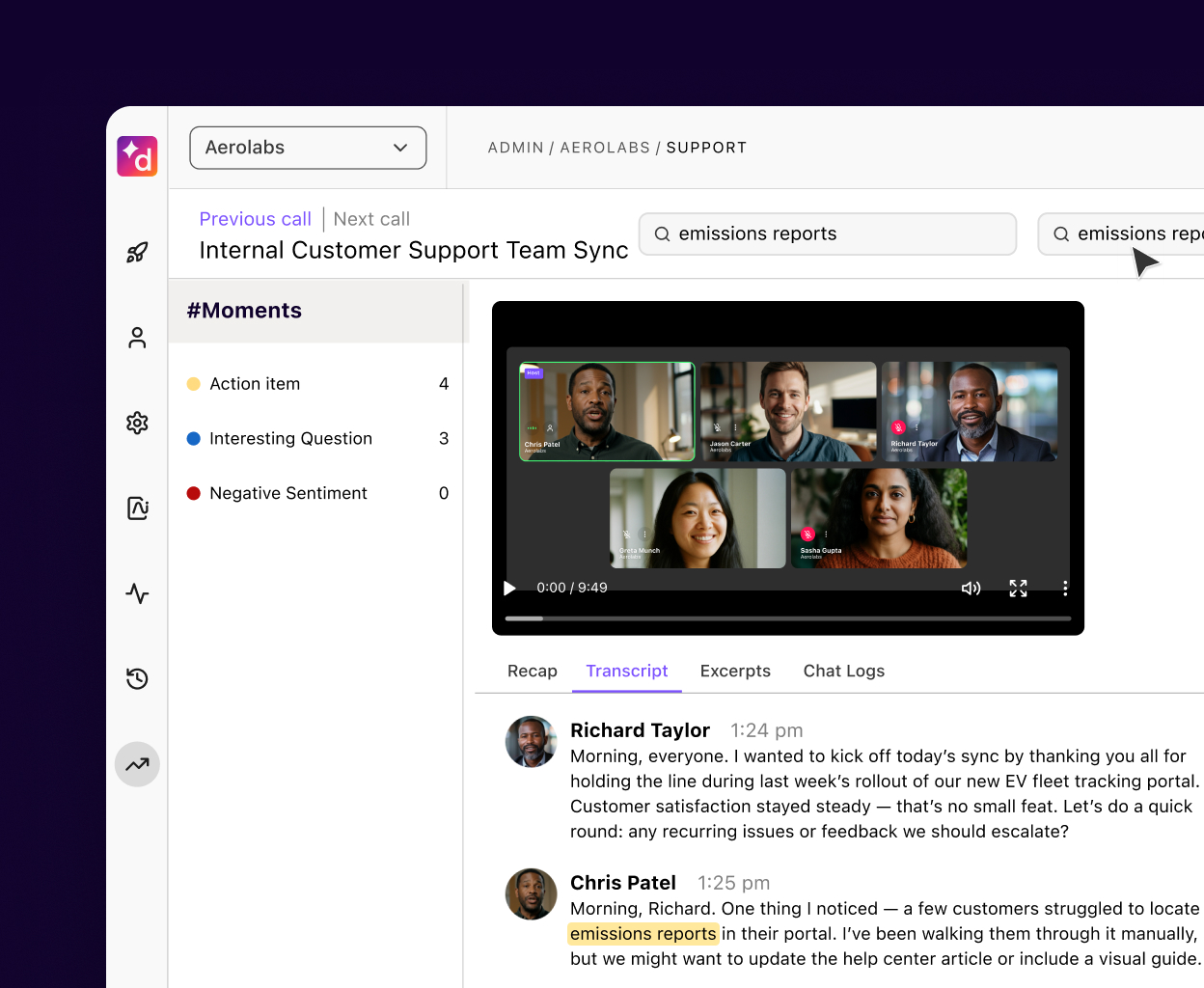Open history via the clock-arrow icon

pos(136,678)
